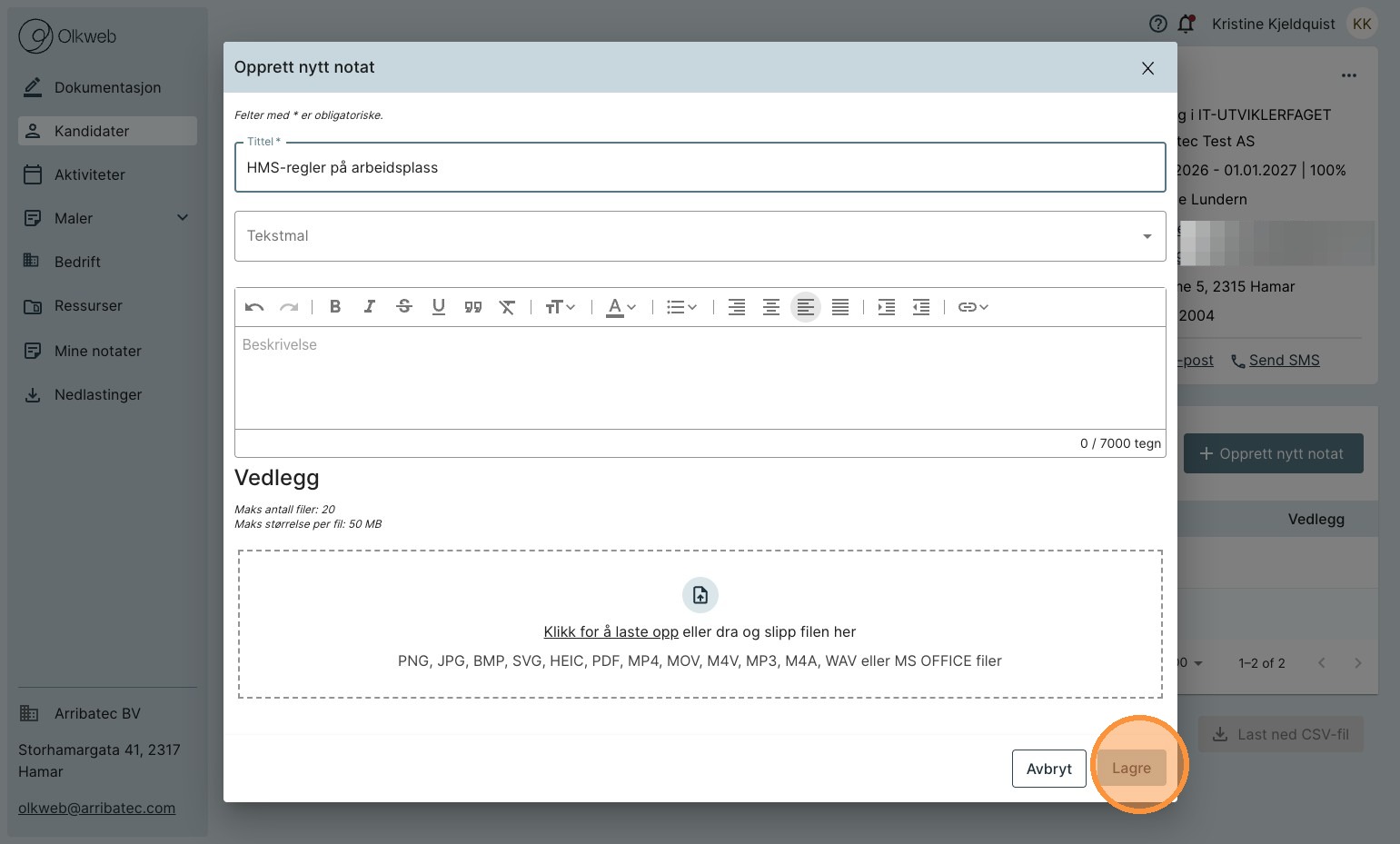Open the Tekstmal dropdown

[x=700, y=236]
